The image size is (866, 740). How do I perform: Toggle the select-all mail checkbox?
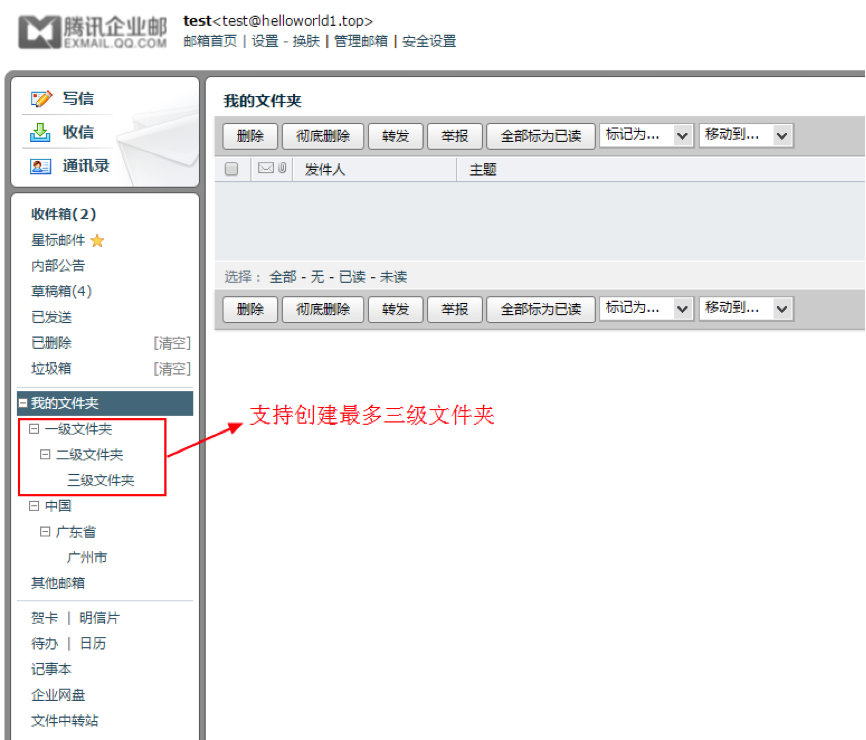231,170
